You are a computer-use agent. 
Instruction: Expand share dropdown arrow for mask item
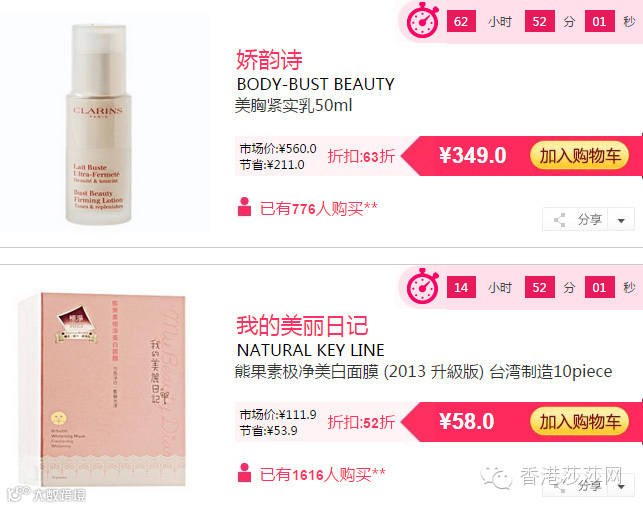[621, 487]
